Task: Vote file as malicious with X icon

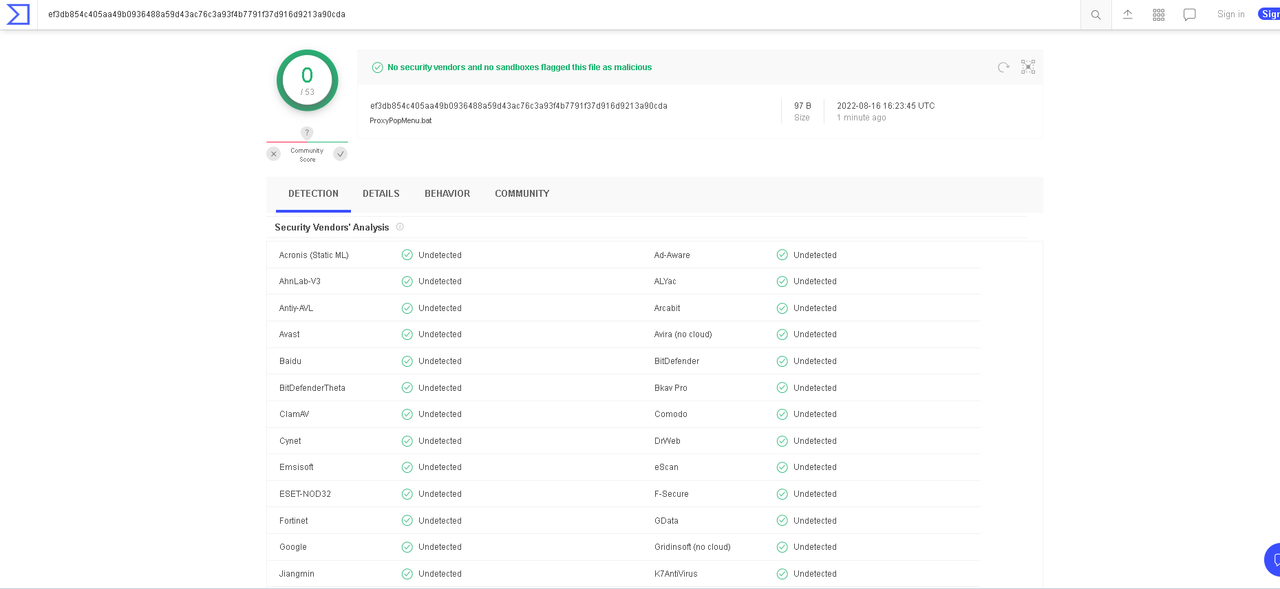Action: [273, 154]
